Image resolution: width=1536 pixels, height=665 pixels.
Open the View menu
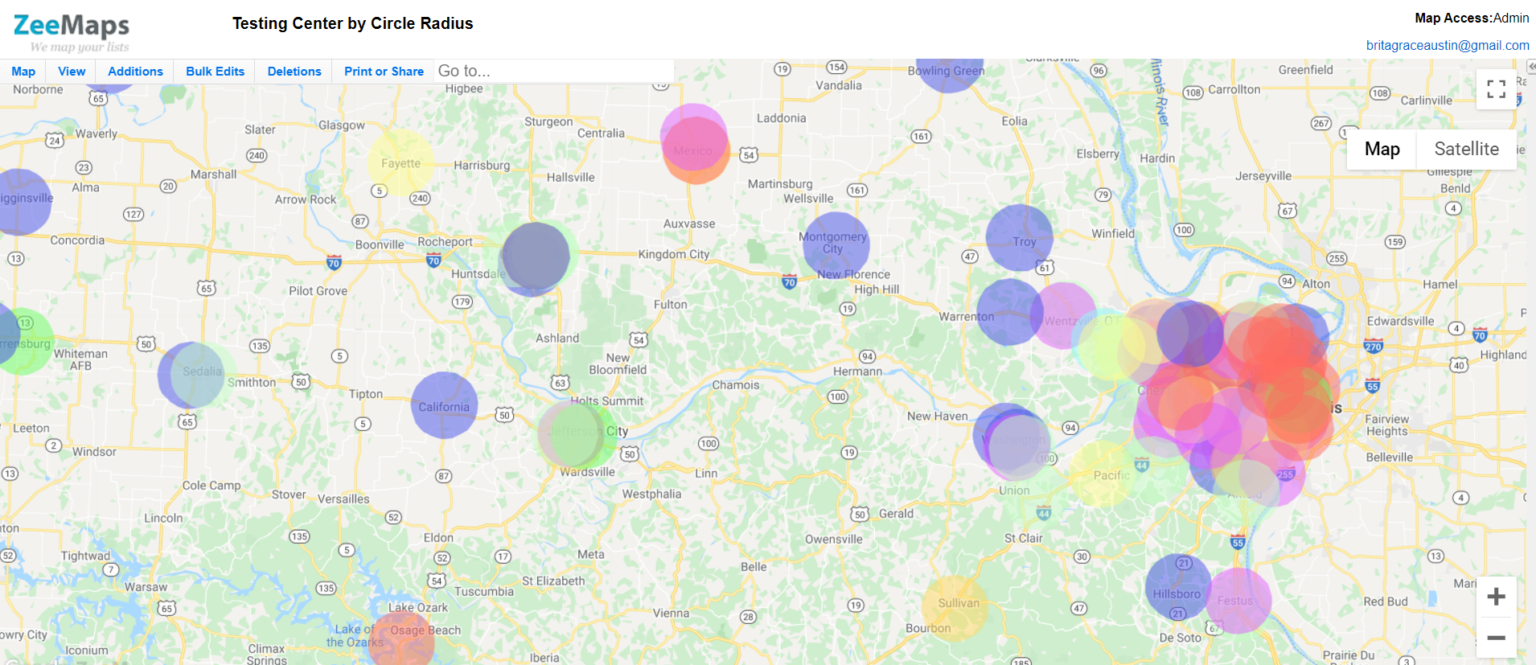(x=70, y=71)
